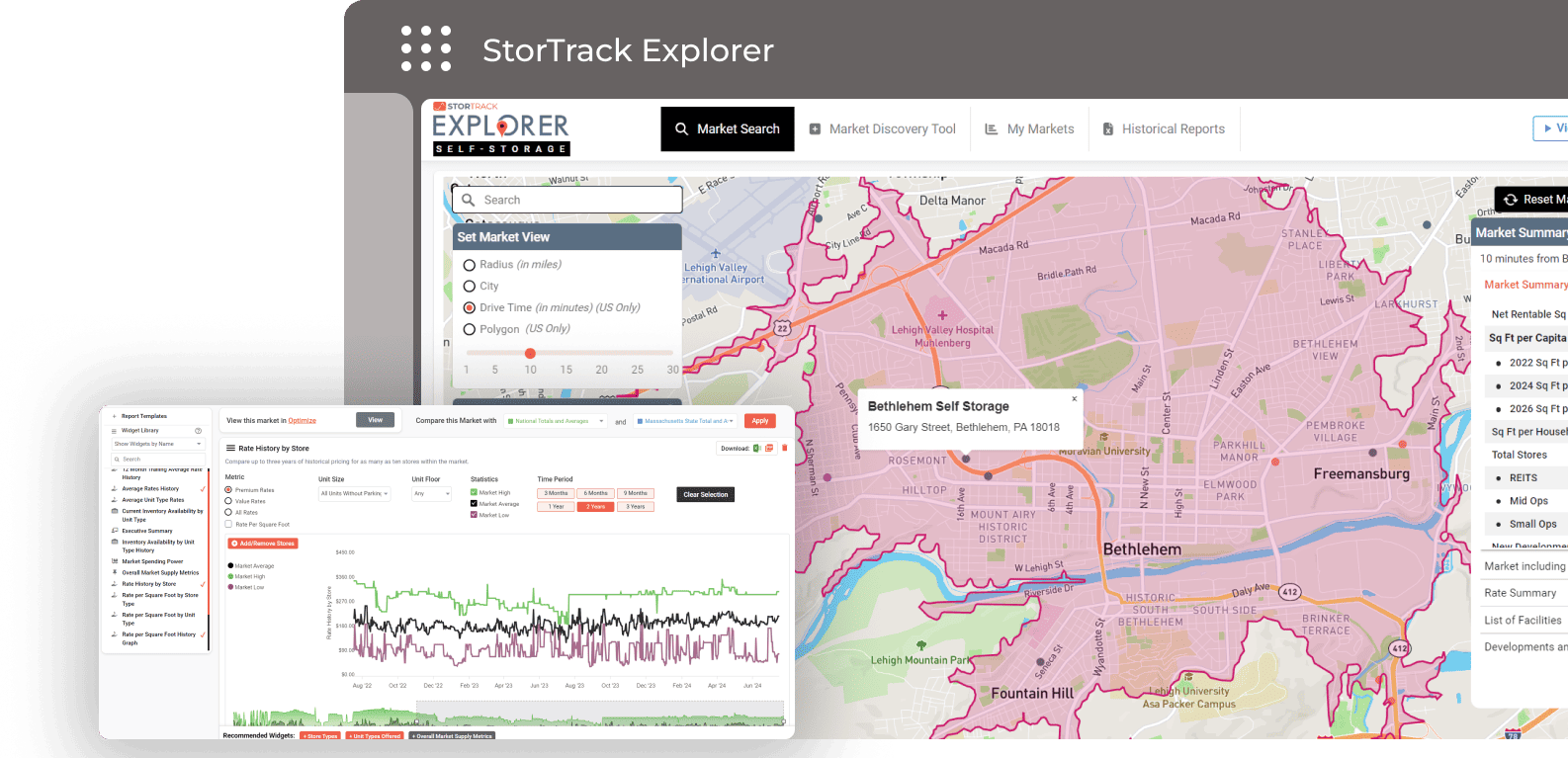The height and width of the screenshot is (758, 1568).
Task: Open the Historical Reports tab
Action: pyautogui.click(x=1164, y=129)
